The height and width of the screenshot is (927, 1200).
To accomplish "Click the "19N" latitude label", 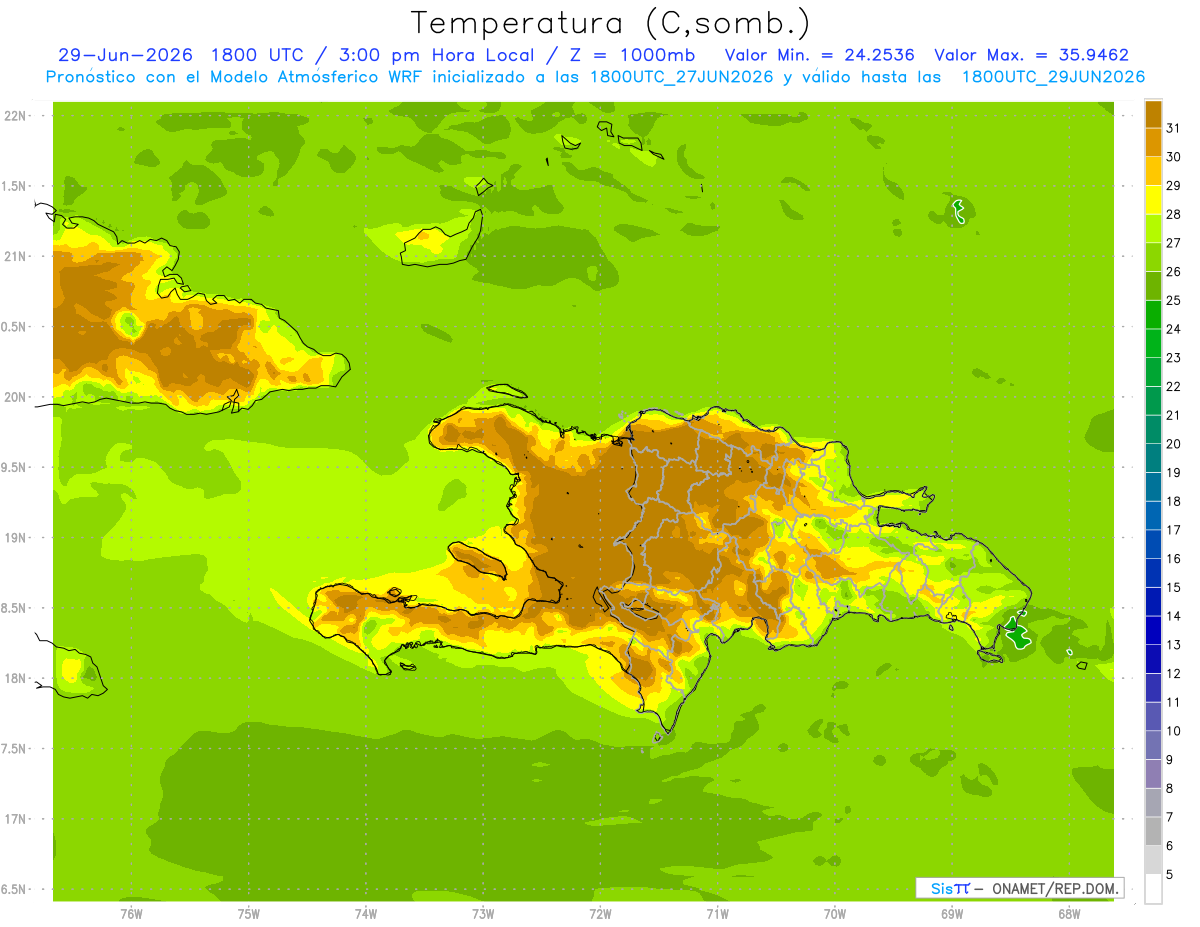I will (x=15, y=538).
